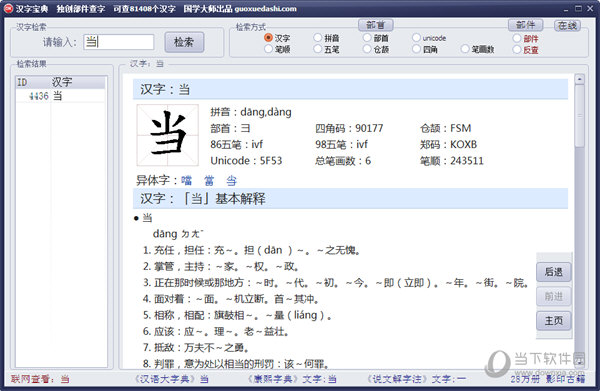The height and width of the screenshot is (391, 600).
Task: Click the 汉字:「当」基本解释 heading
Action: (202, 199)
